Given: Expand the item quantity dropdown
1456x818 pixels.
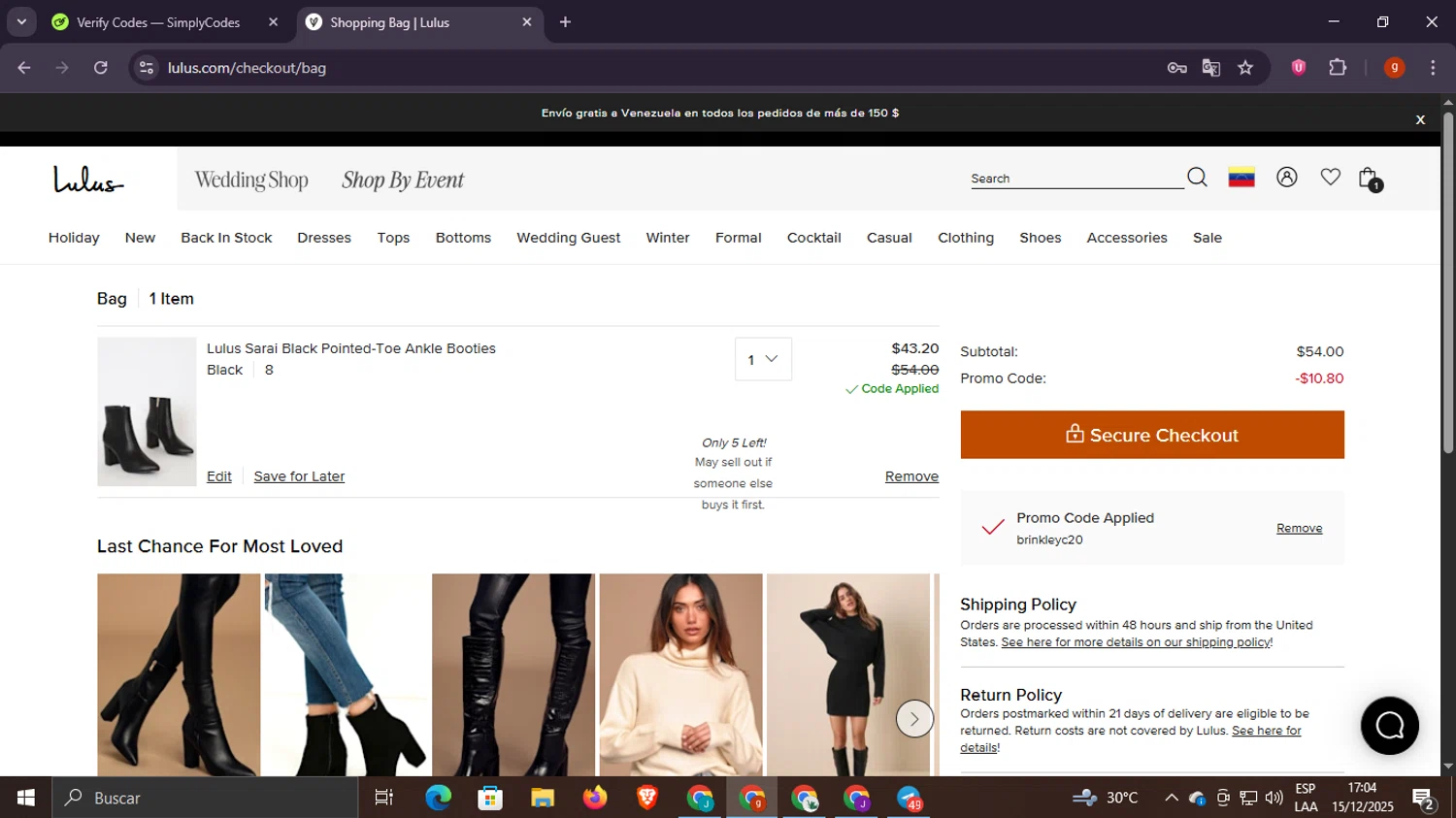Looking at the screenshot, I should [x=763, y=359].
